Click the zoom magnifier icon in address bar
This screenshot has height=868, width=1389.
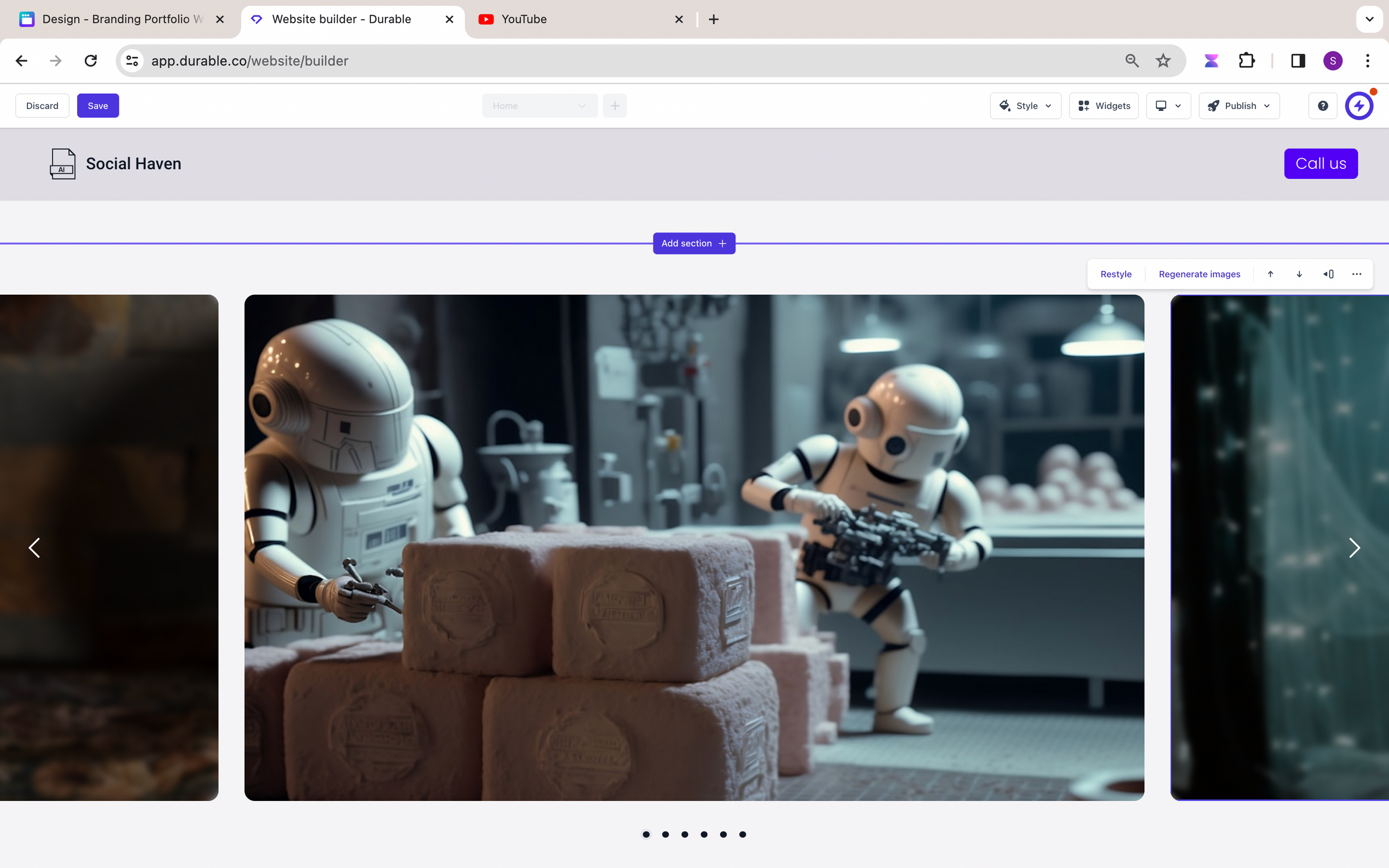point(1132,61)
